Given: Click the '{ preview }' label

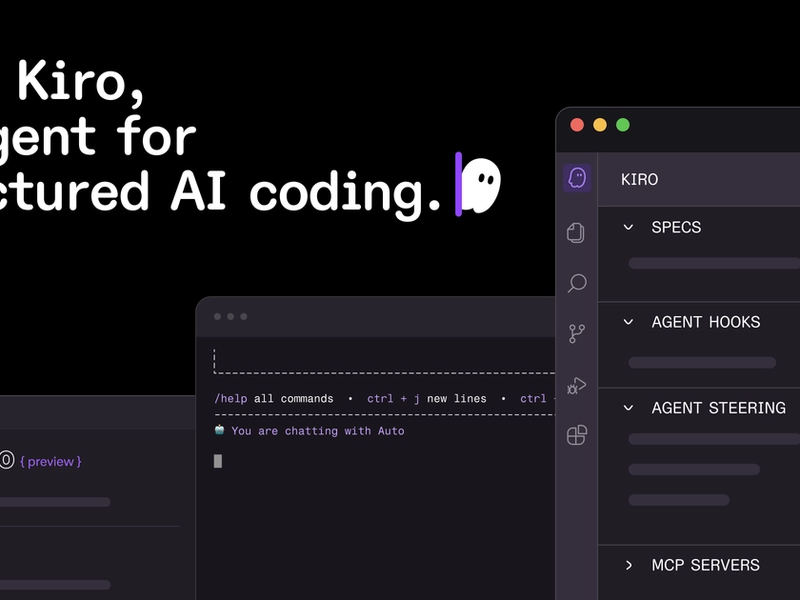Looking at the screenshot, I should 51,462.
